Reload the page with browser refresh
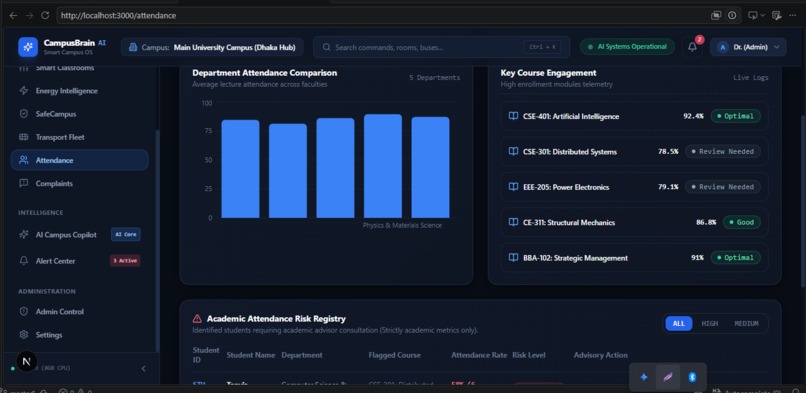This screenshot has height=393, width=806. [45, 15]
